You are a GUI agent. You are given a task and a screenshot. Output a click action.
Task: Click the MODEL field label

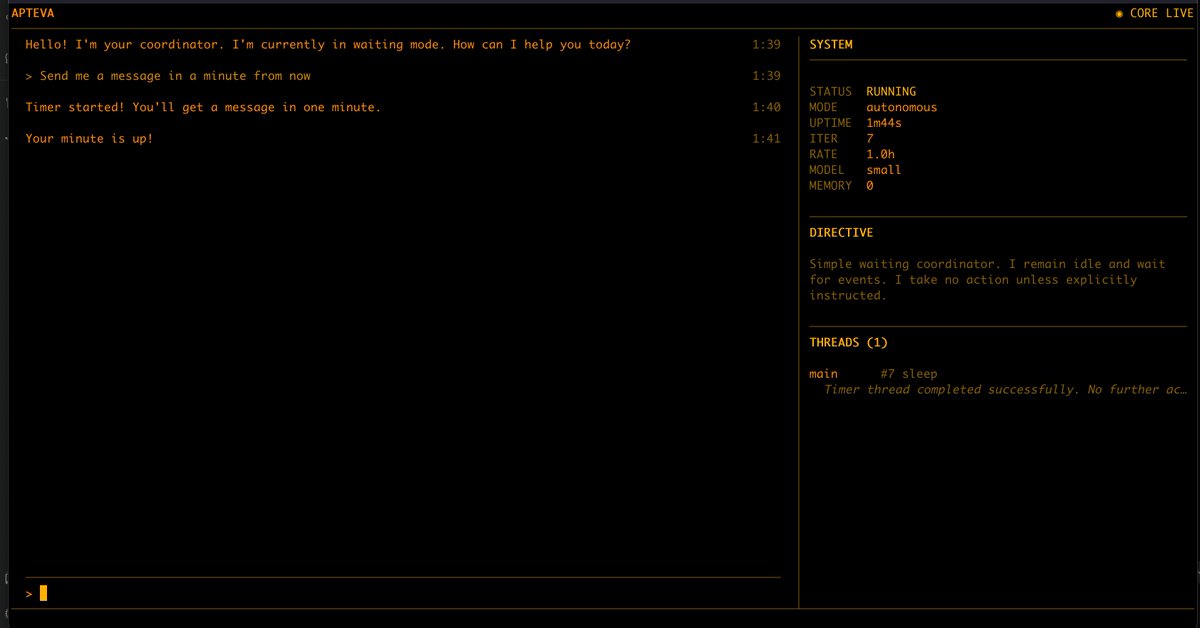[x=827, y=170]
